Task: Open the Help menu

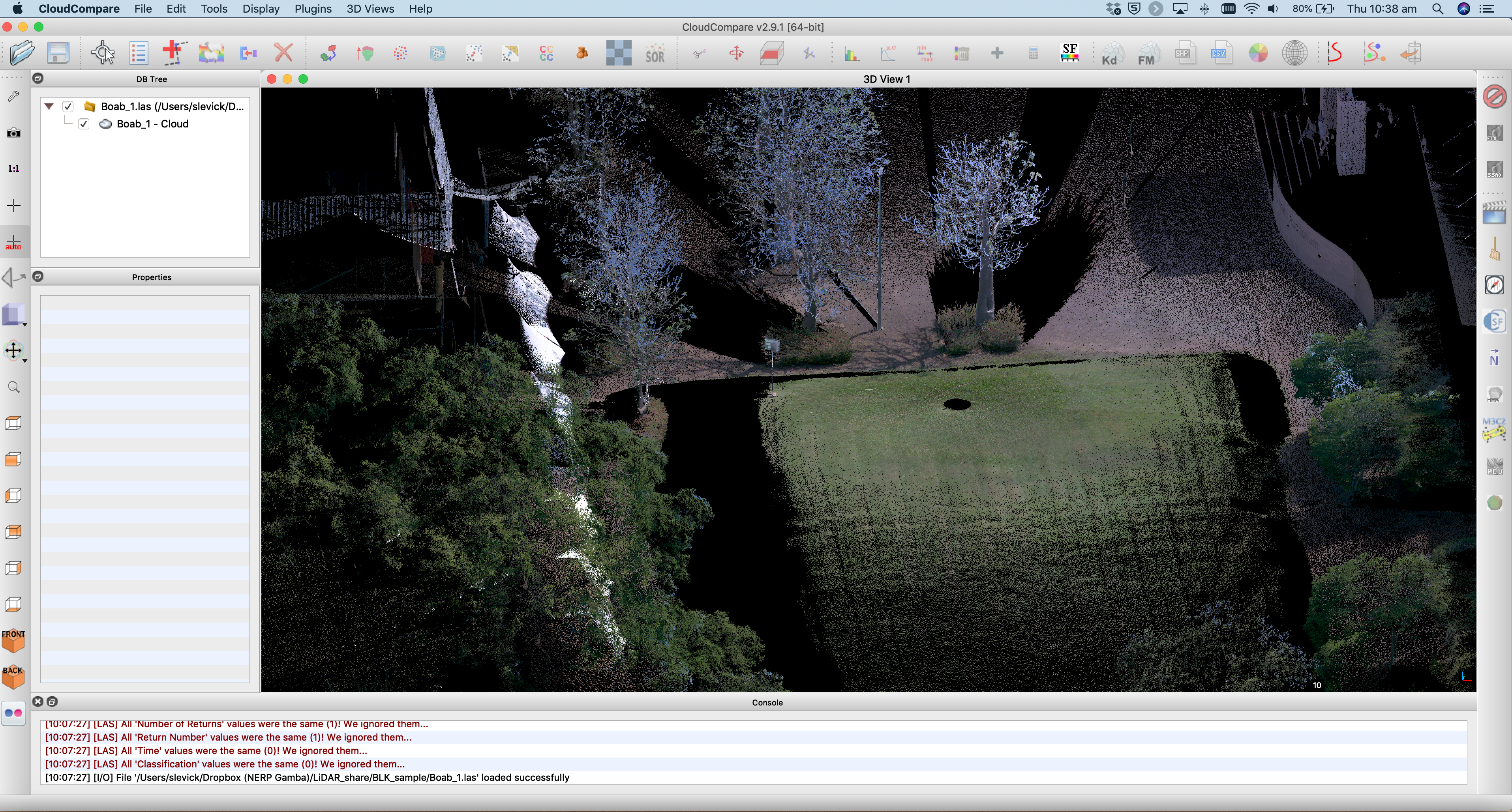Action: point(420,9)
